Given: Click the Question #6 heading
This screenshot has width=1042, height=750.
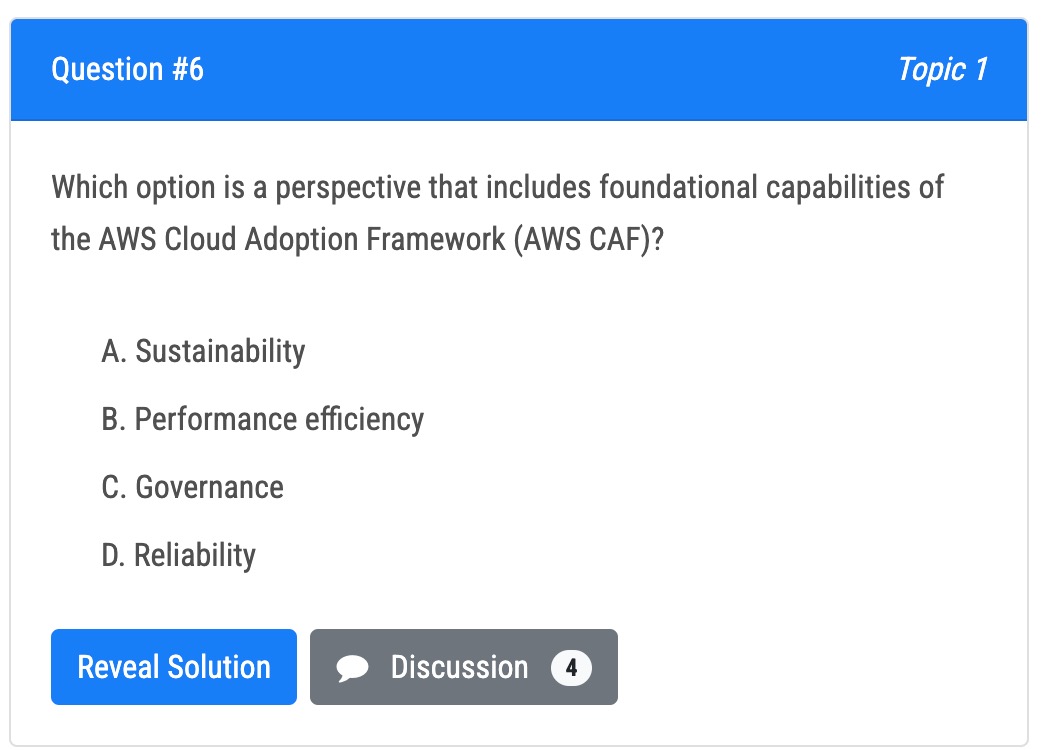Looking at the screenshot, I should pyautogui.click(x=128, y=69).
